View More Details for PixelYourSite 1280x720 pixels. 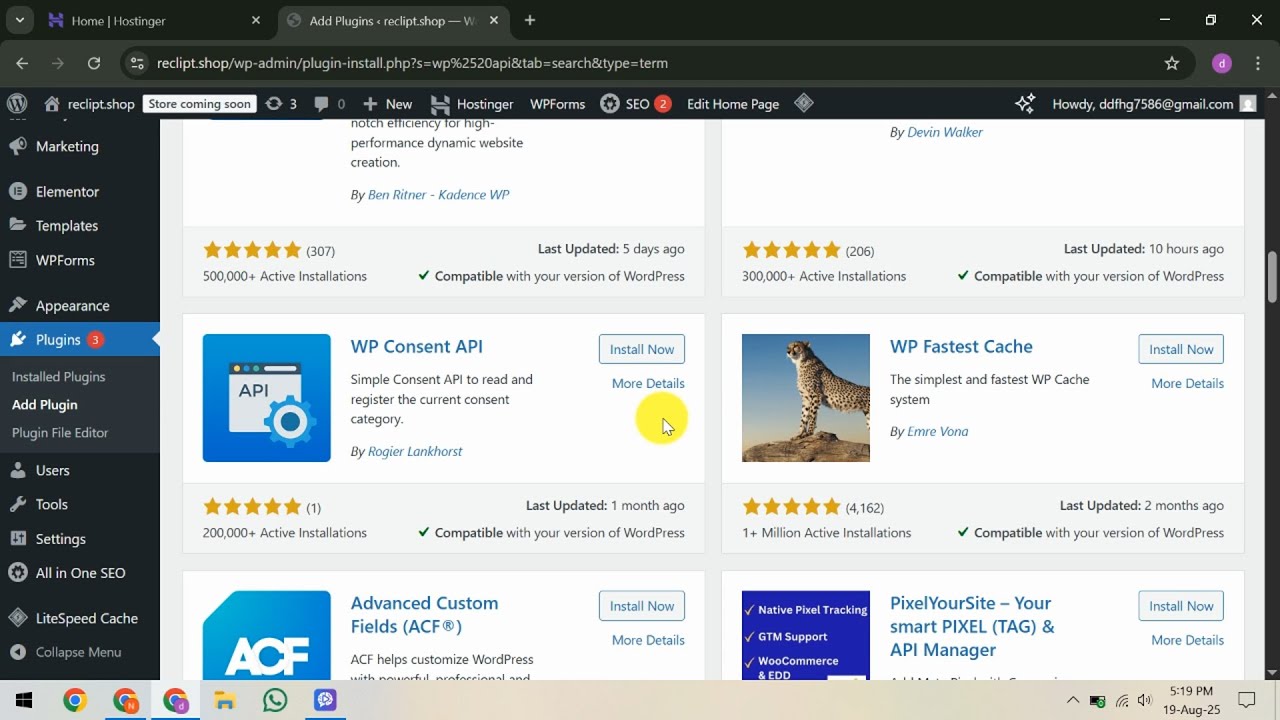[1187, 640]
